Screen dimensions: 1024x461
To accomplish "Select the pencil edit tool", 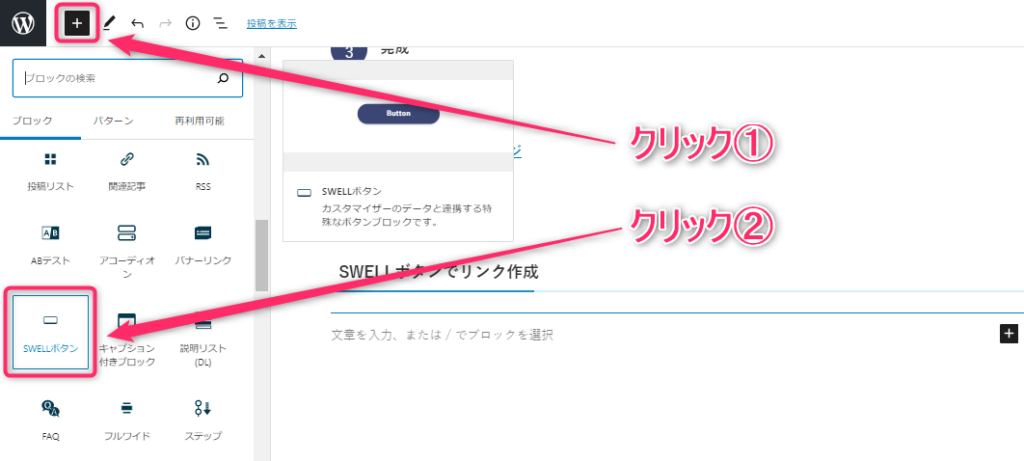I will (x=108, y=24).
